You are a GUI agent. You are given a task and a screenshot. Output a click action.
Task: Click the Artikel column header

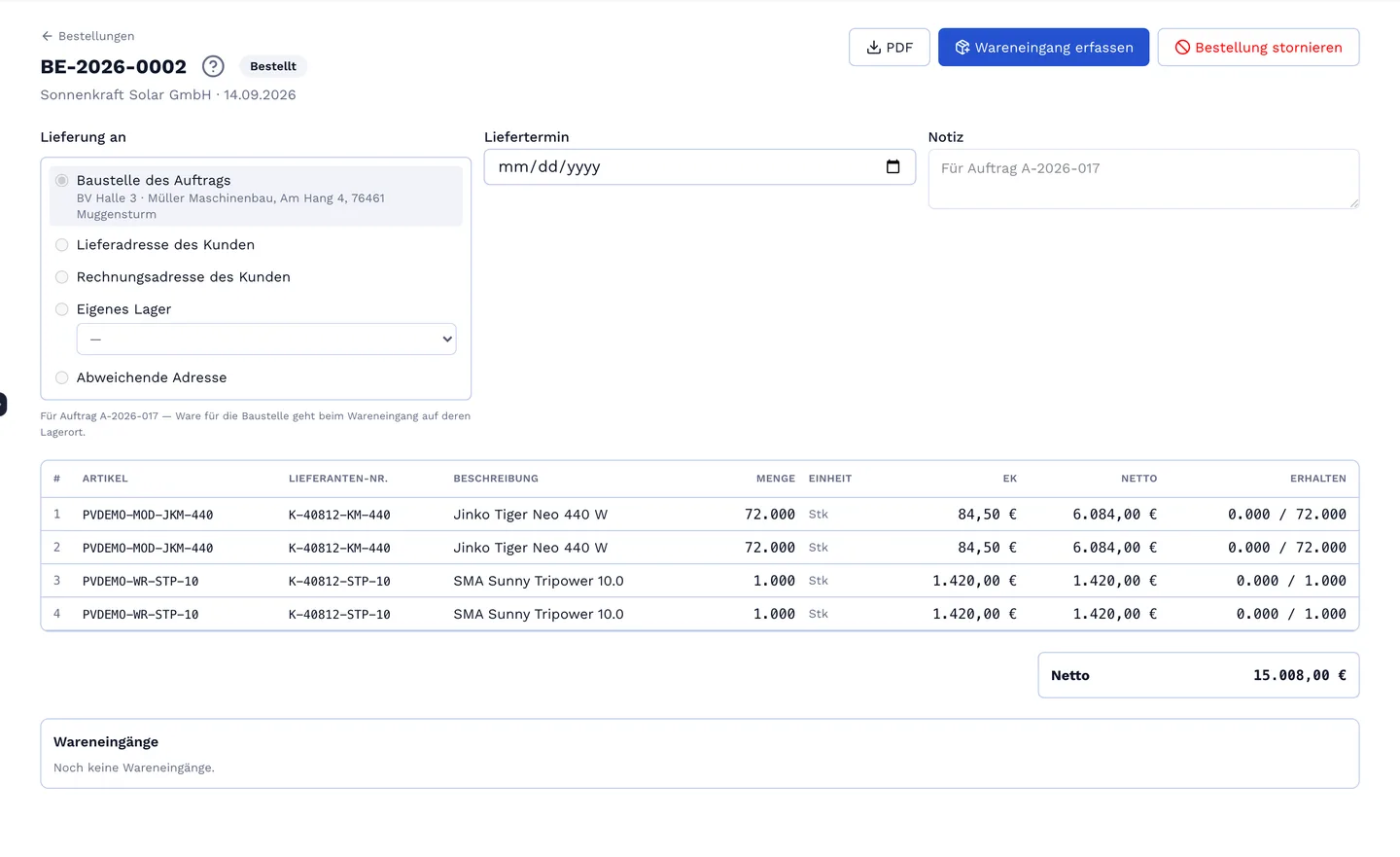105,479
